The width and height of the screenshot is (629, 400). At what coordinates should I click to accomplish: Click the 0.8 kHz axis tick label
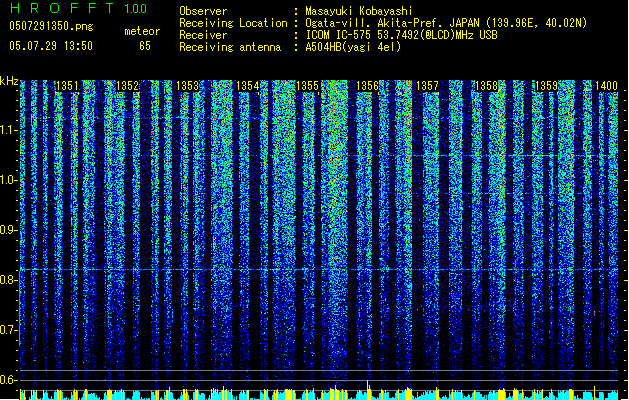(8, 280)
